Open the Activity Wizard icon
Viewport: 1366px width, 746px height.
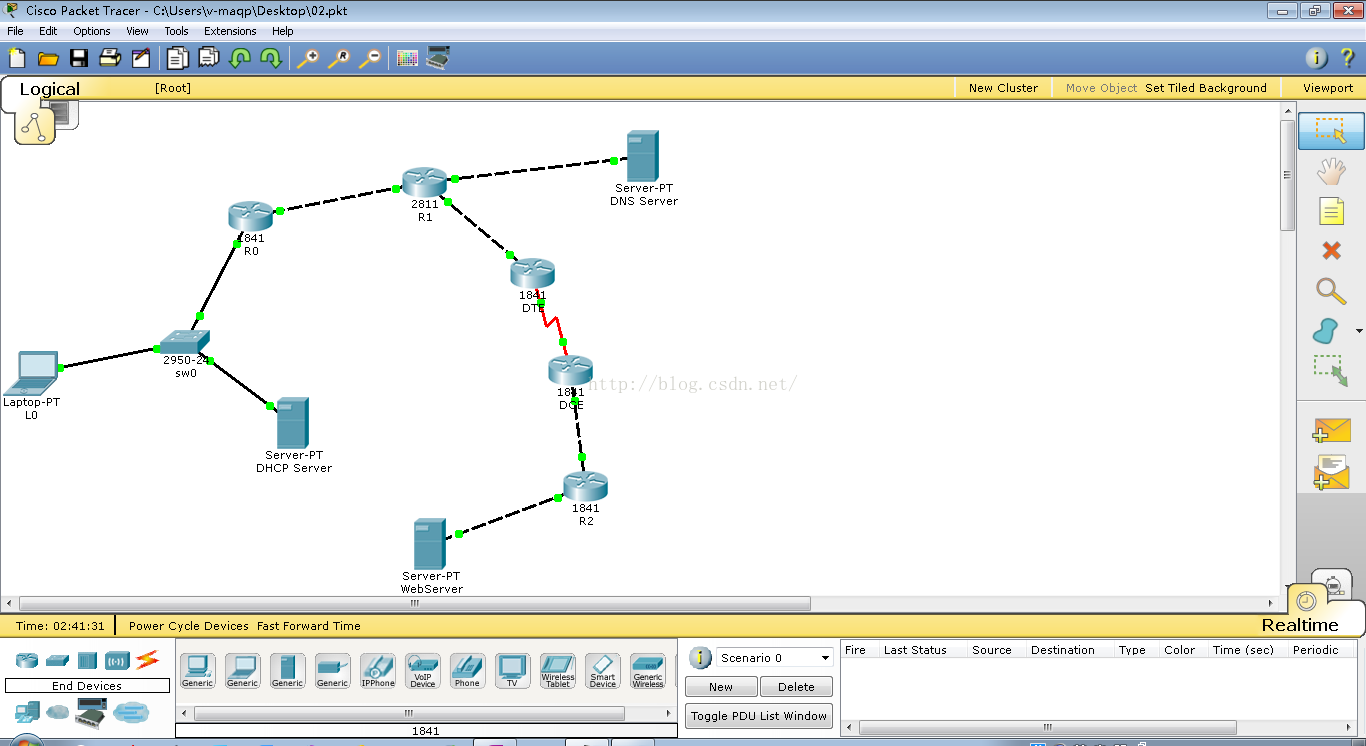coord(141,59)
